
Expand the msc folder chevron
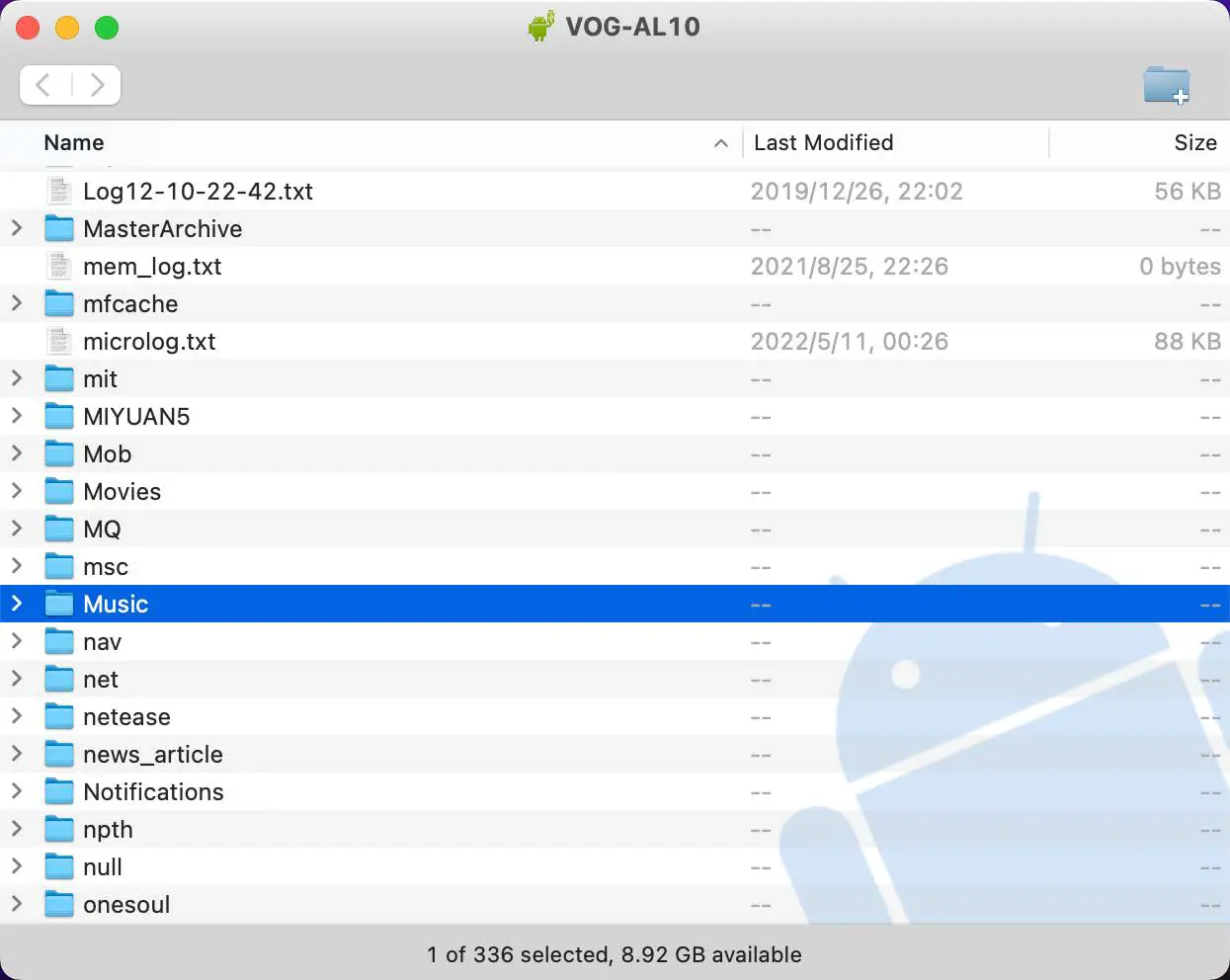coord(17,566)
